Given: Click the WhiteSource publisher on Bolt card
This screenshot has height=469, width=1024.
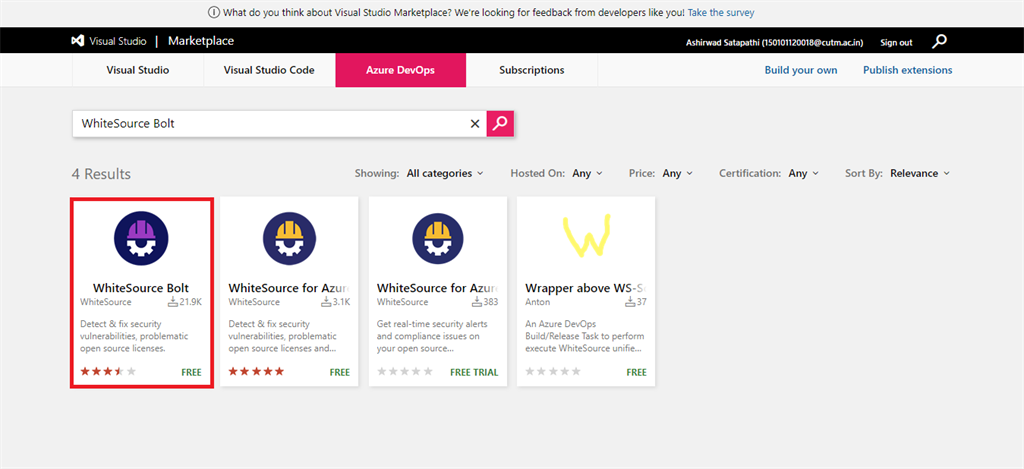Looking at the screenshot, I should pos(105,302).
